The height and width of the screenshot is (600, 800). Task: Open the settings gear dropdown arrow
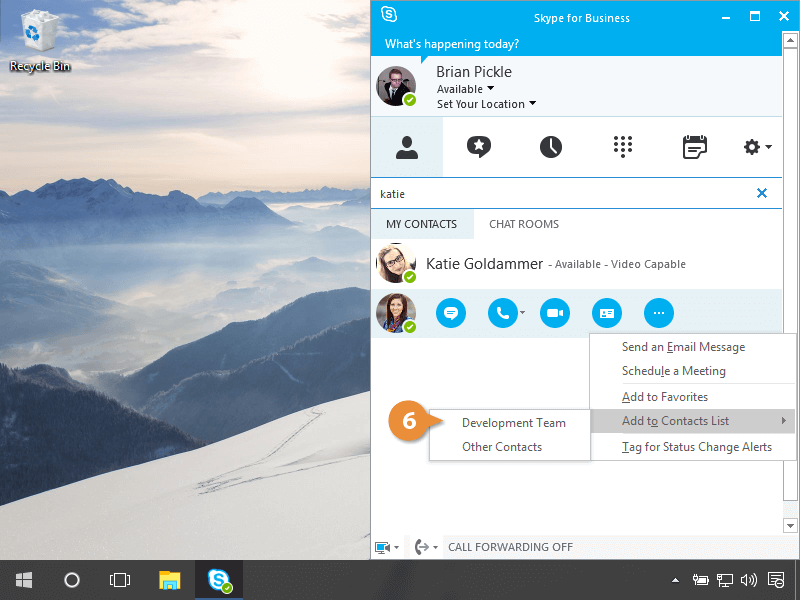pos(768,148)
